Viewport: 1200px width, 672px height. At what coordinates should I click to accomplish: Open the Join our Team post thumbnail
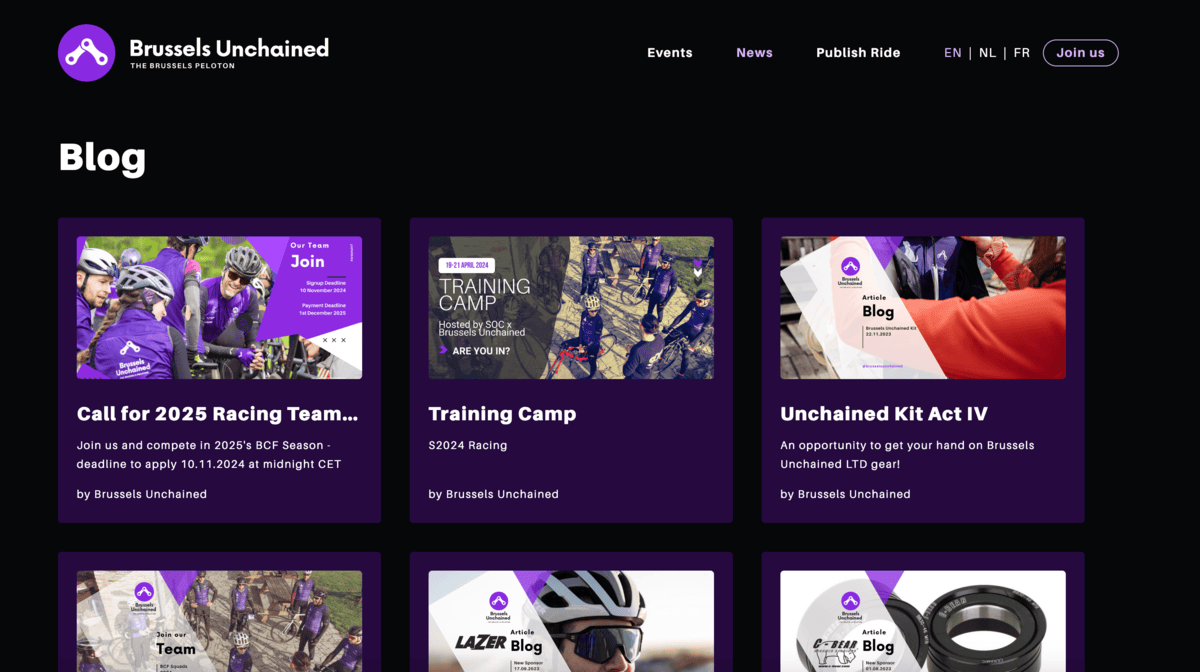pos(219,621)
